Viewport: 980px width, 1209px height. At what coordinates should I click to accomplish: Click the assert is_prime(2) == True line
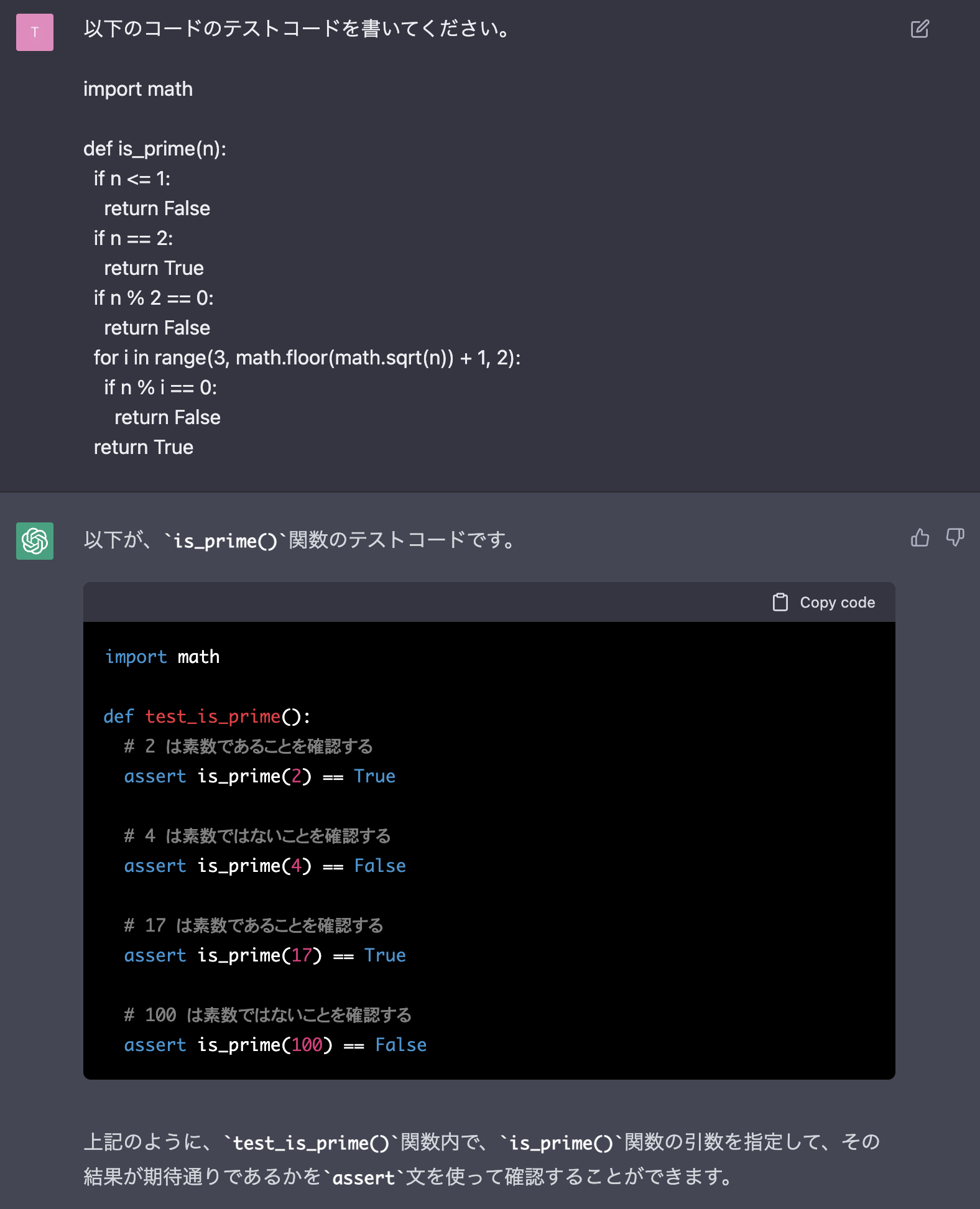pyautogui.click(x=260, y=776)
